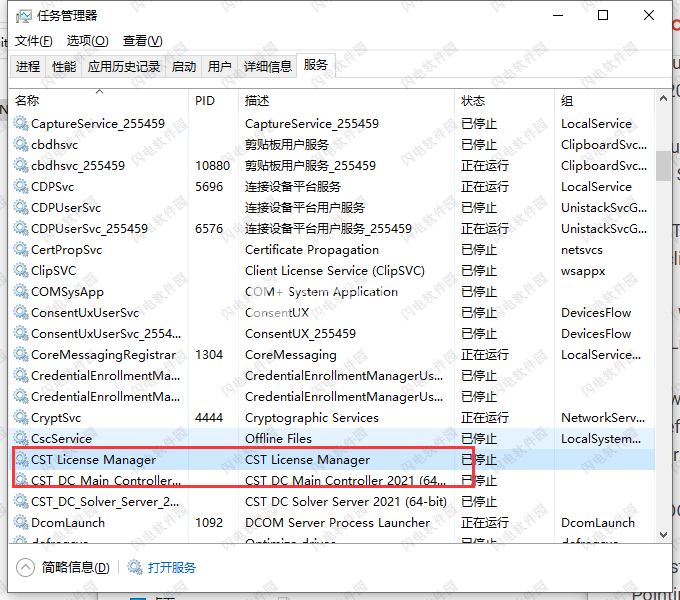
Task: Select the cbdhsvc service row name
Action: 55,144
